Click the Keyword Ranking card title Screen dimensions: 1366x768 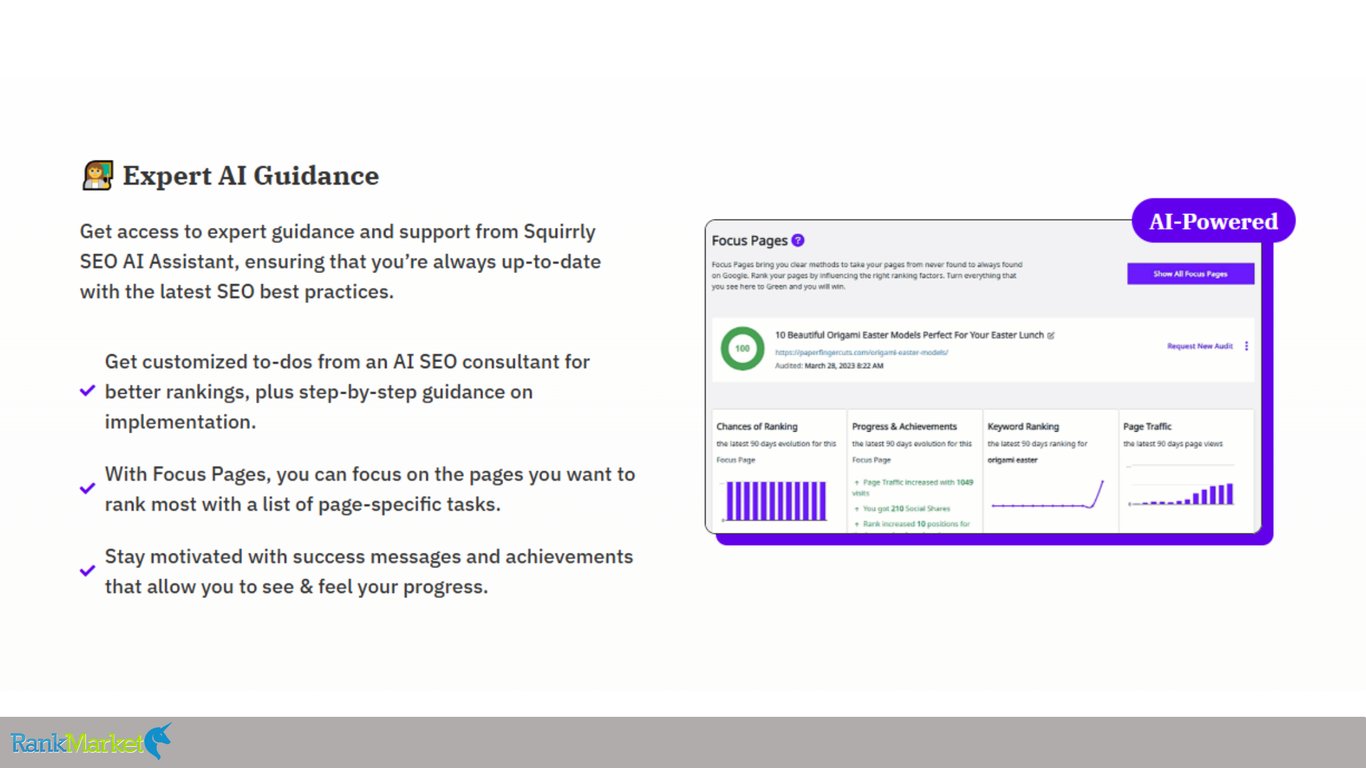pos(1023,426)
